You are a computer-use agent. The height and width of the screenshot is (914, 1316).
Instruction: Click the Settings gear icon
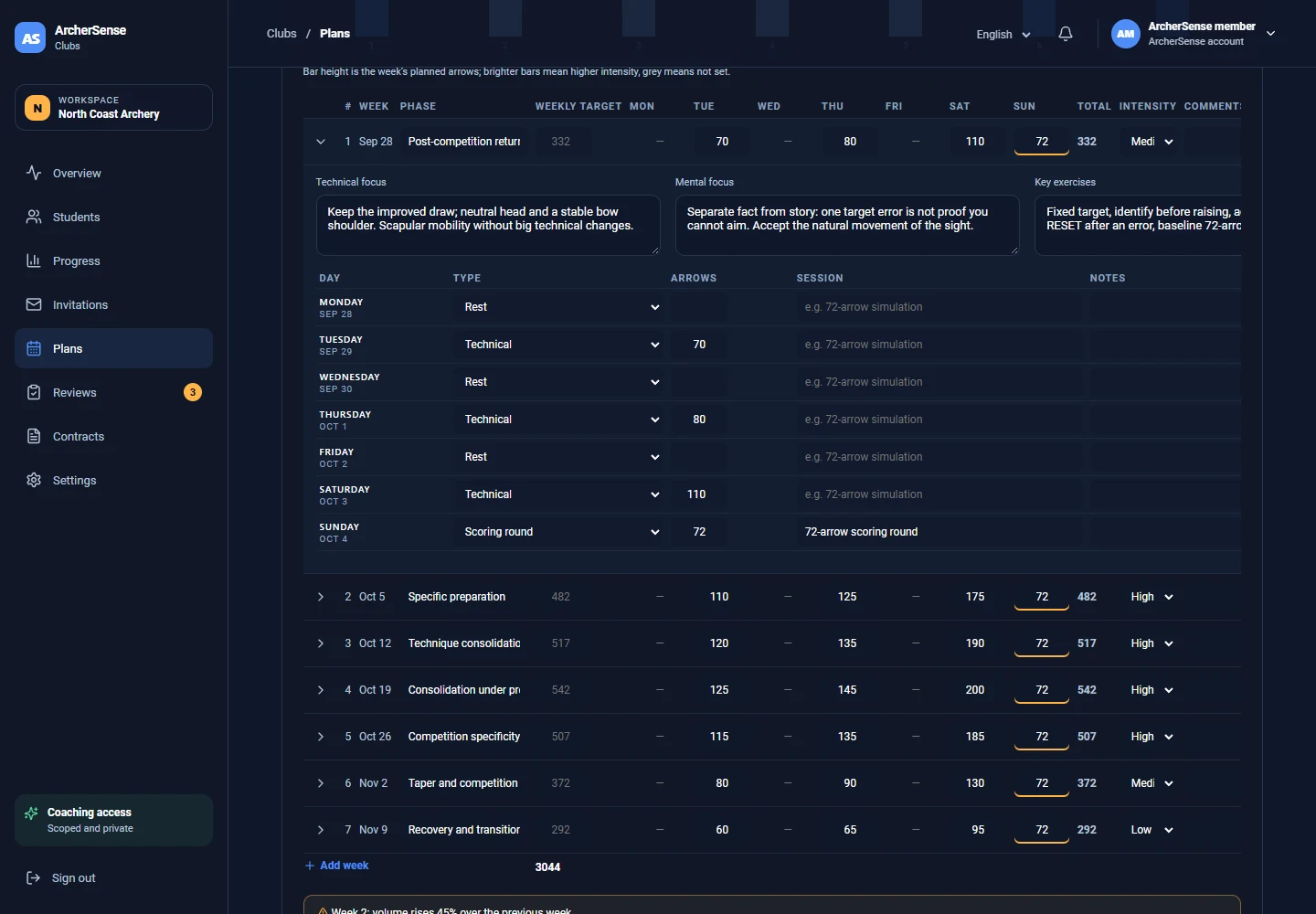point(34,480)
